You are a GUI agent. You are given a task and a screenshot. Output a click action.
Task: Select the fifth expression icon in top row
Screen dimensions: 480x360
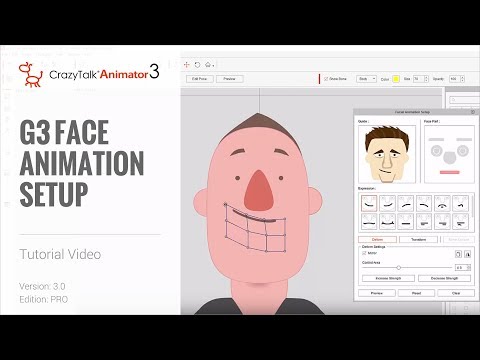[442, 203]
